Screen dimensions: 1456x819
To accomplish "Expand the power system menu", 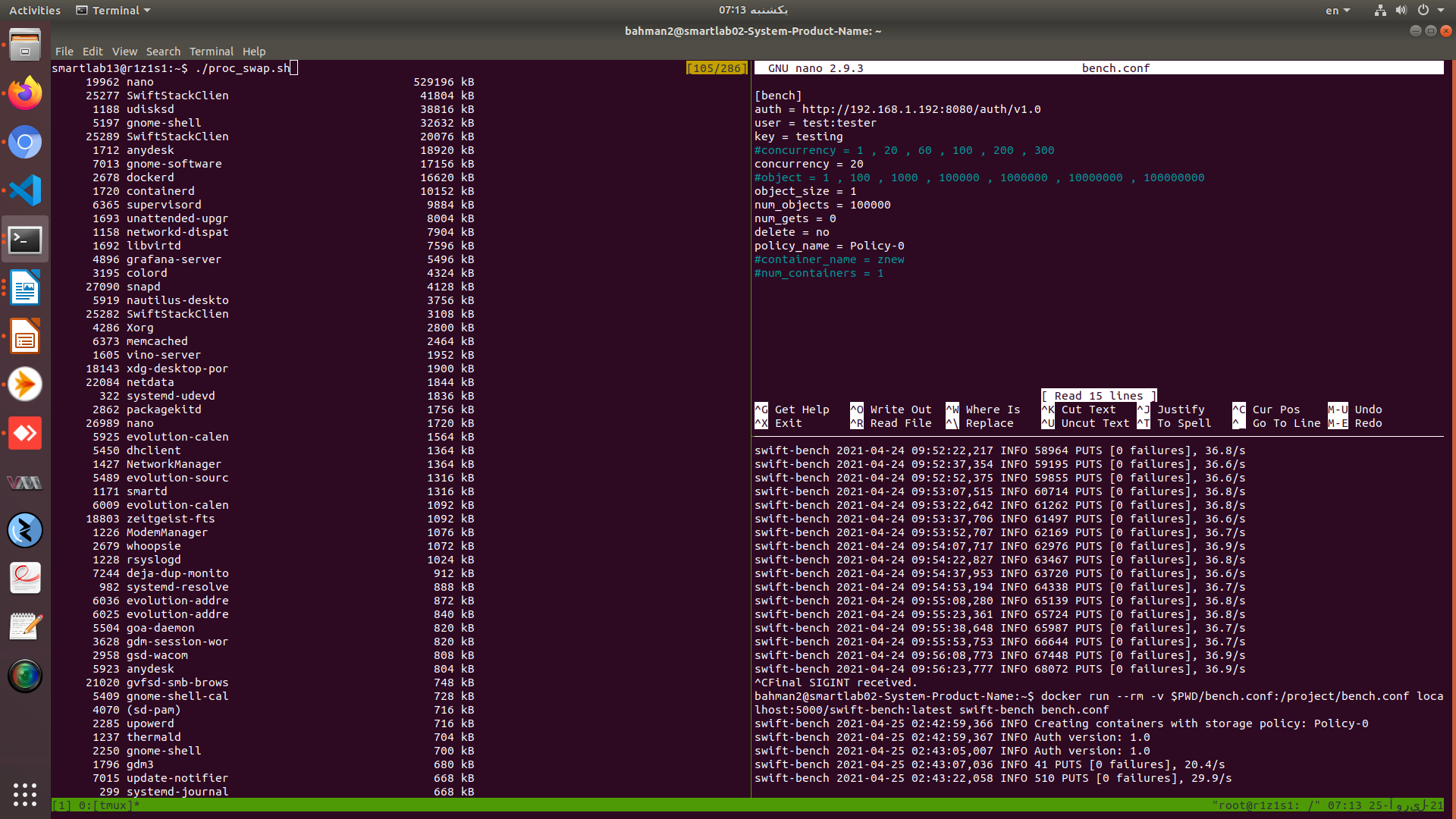I will pyautogui.click(x=1430, y=11).
